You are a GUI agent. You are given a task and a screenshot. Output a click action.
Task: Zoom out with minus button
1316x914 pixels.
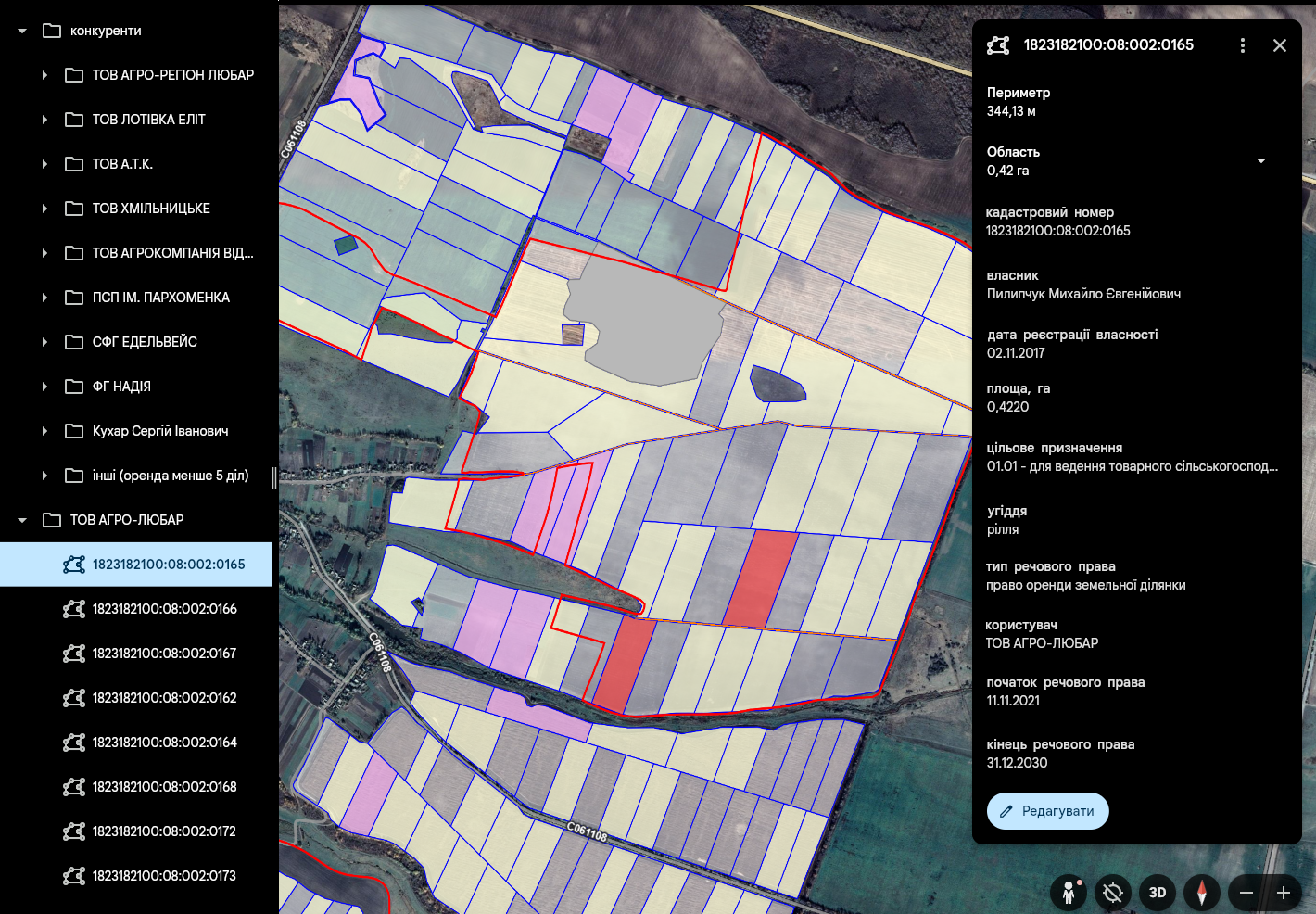1246,893
